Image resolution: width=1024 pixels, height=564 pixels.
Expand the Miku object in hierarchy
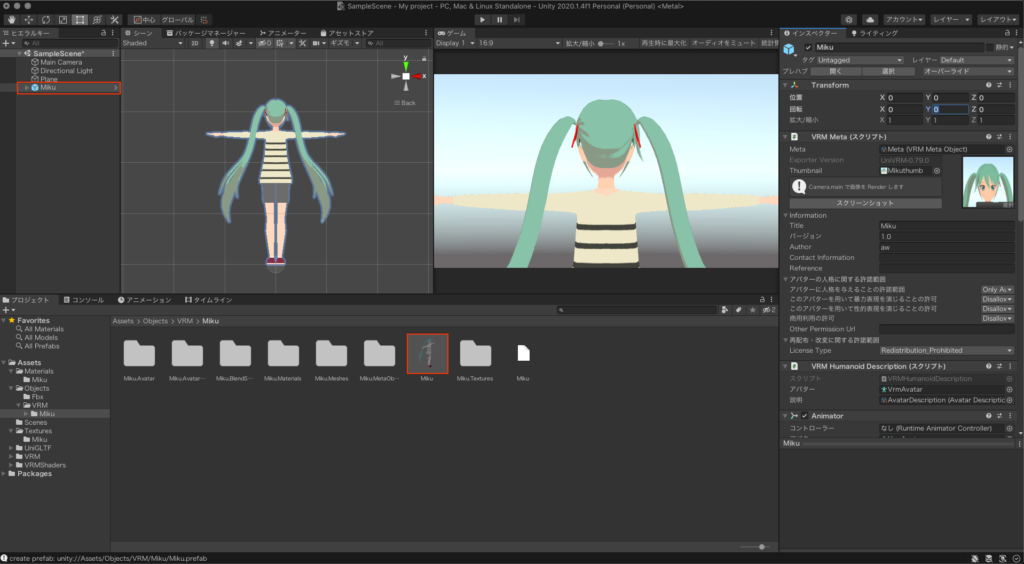[26, 88]
